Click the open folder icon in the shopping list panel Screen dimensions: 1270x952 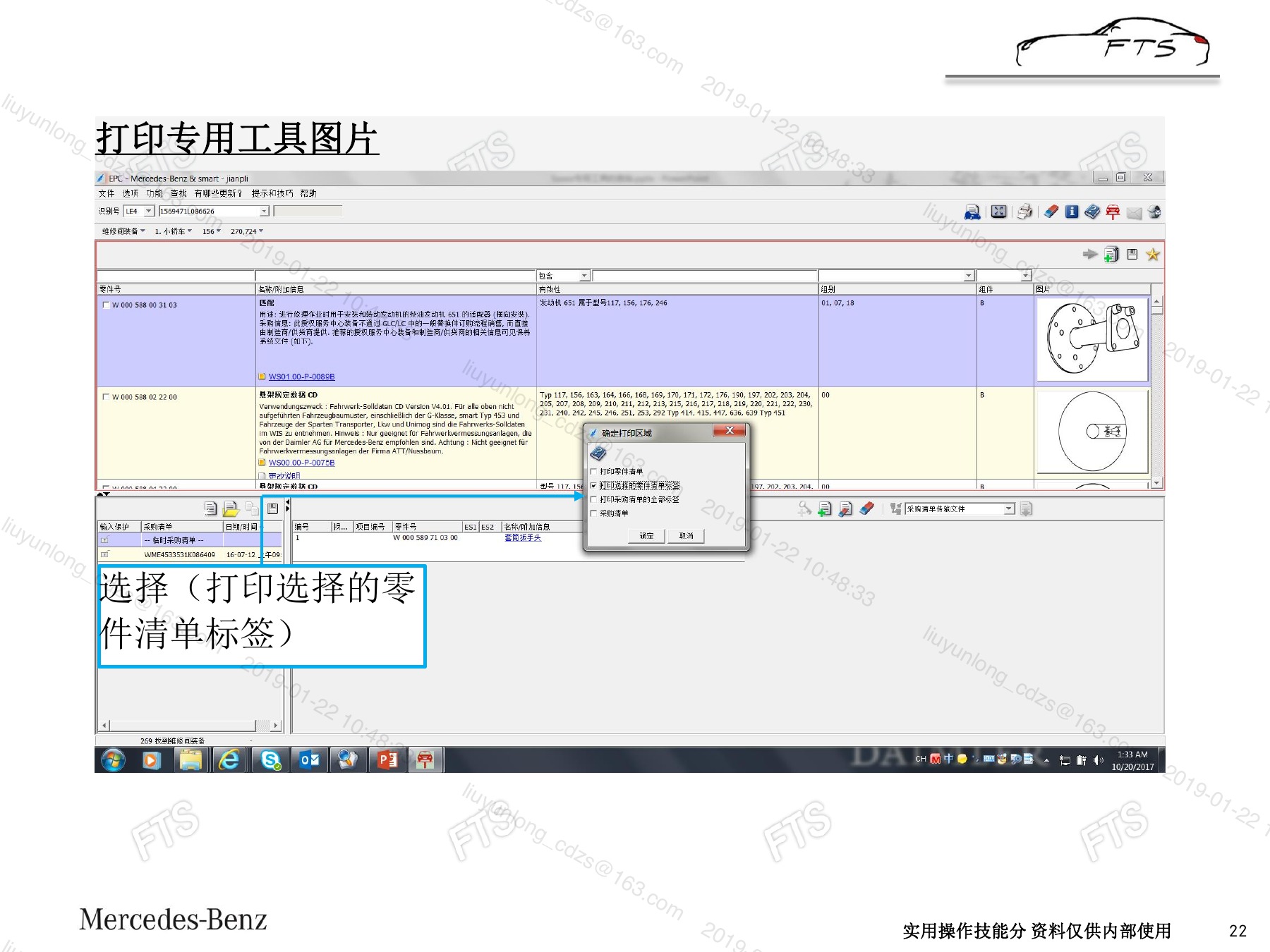tap(231, 508)
